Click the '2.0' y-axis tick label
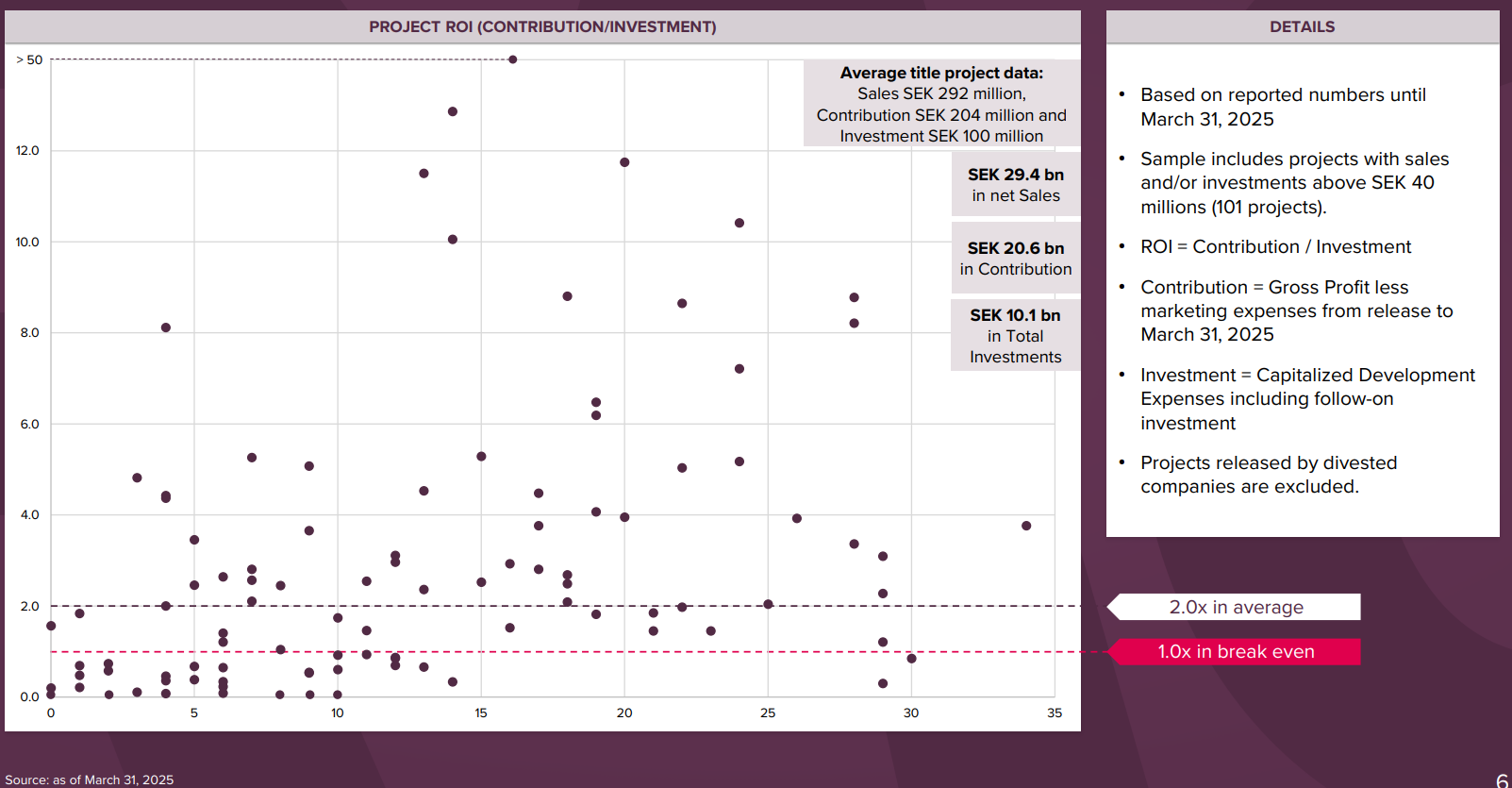The height and width of the screenshot is (788, 1512). 30,606
